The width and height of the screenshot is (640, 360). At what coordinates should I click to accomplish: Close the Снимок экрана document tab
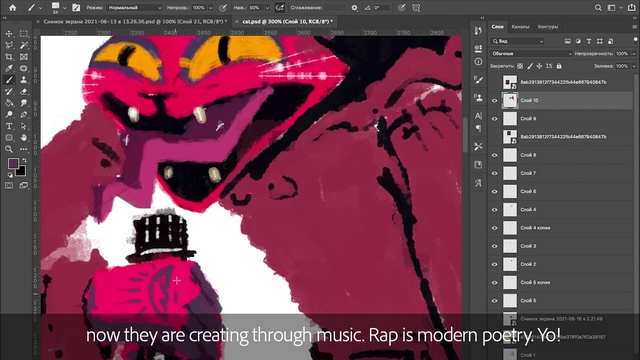(x=38, y=21)
